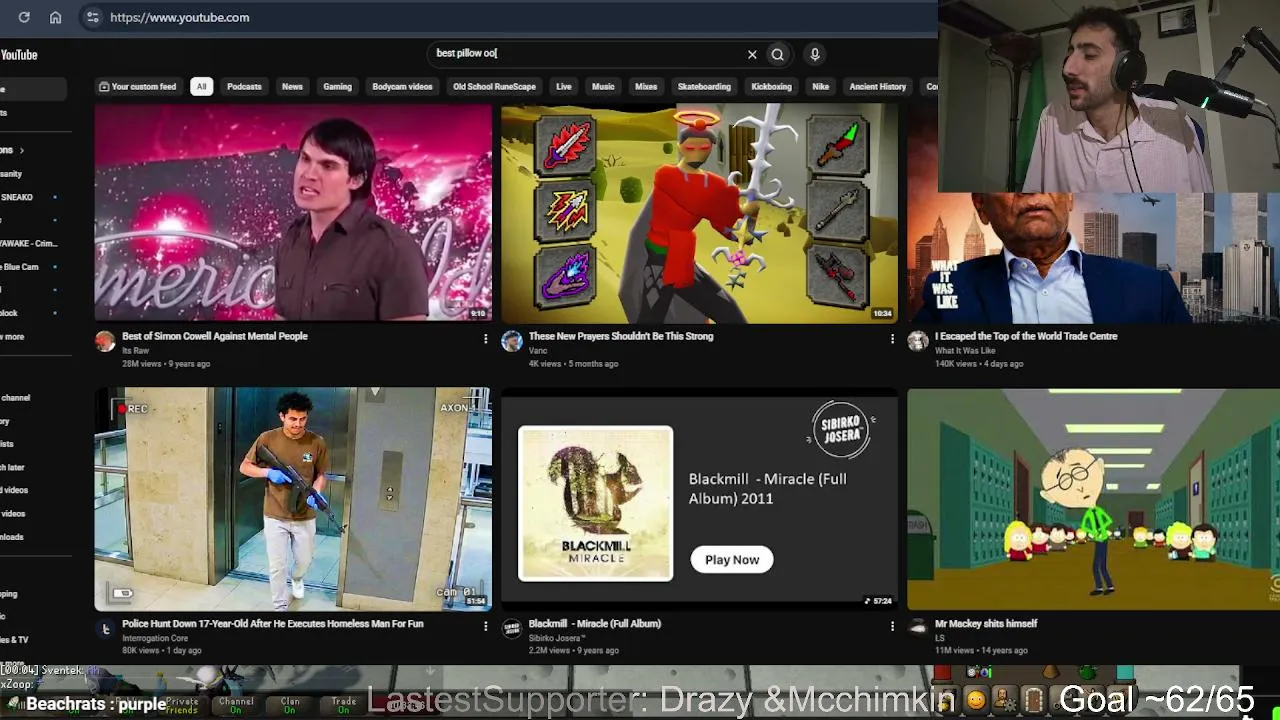
Task: Switch to the Music chip
Action: point(603,86)
